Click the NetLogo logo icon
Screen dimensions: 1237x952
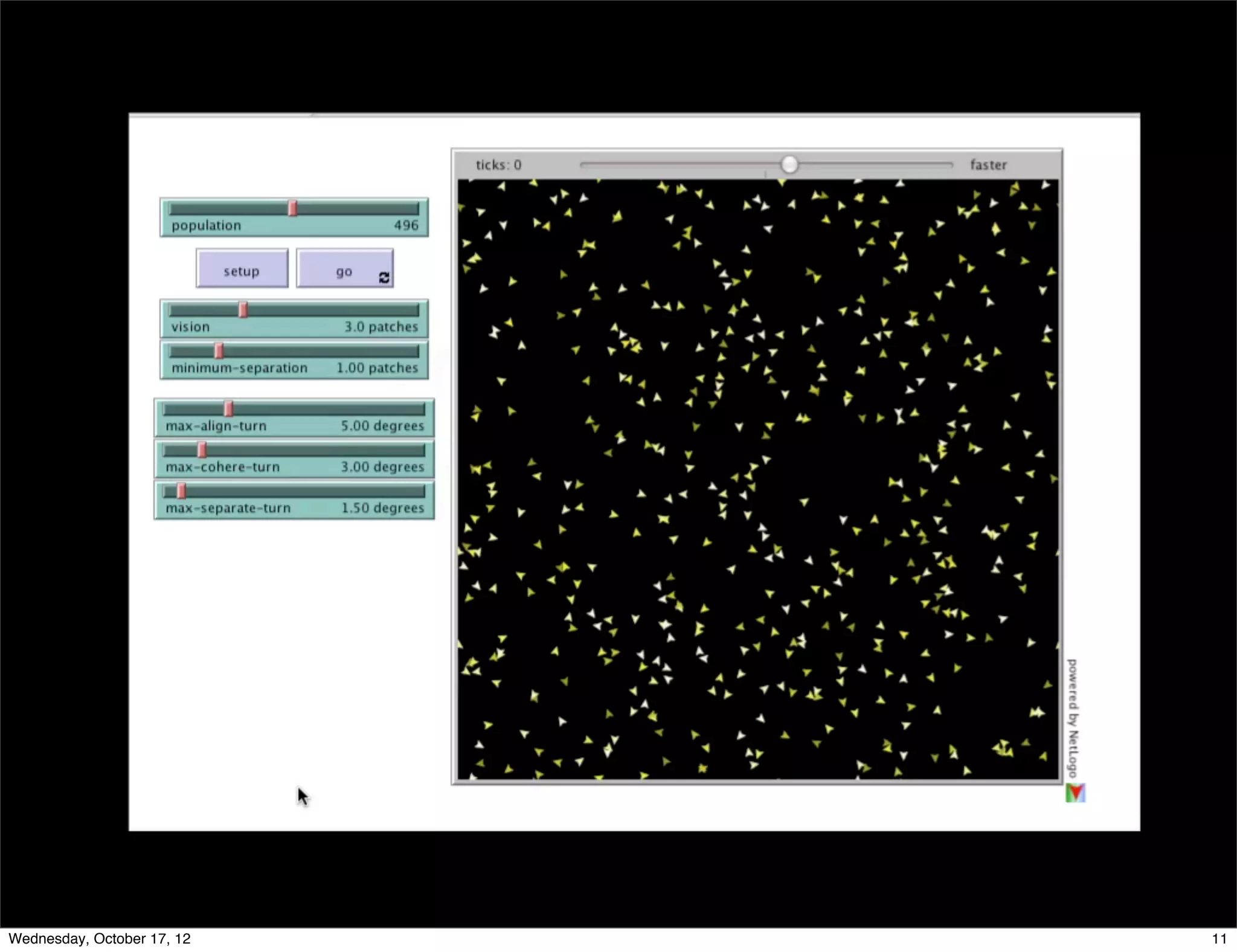tap(1076, 793)
